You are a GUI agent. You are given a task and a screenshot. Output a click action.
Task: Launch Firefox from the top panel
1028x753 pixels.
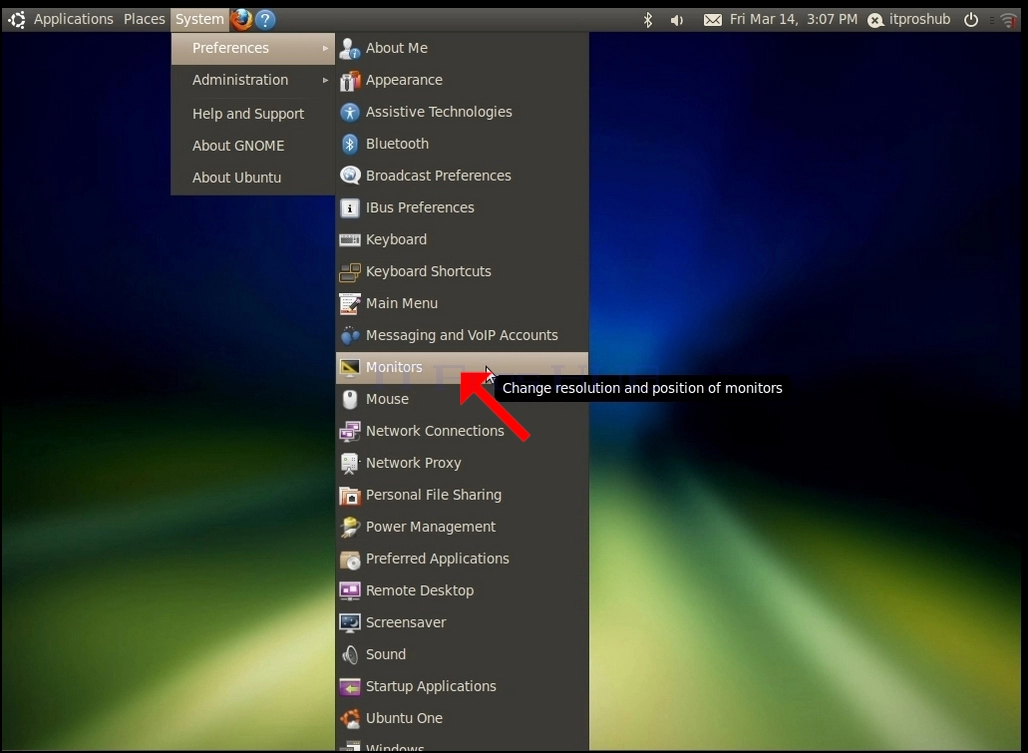tap(241, 20)
